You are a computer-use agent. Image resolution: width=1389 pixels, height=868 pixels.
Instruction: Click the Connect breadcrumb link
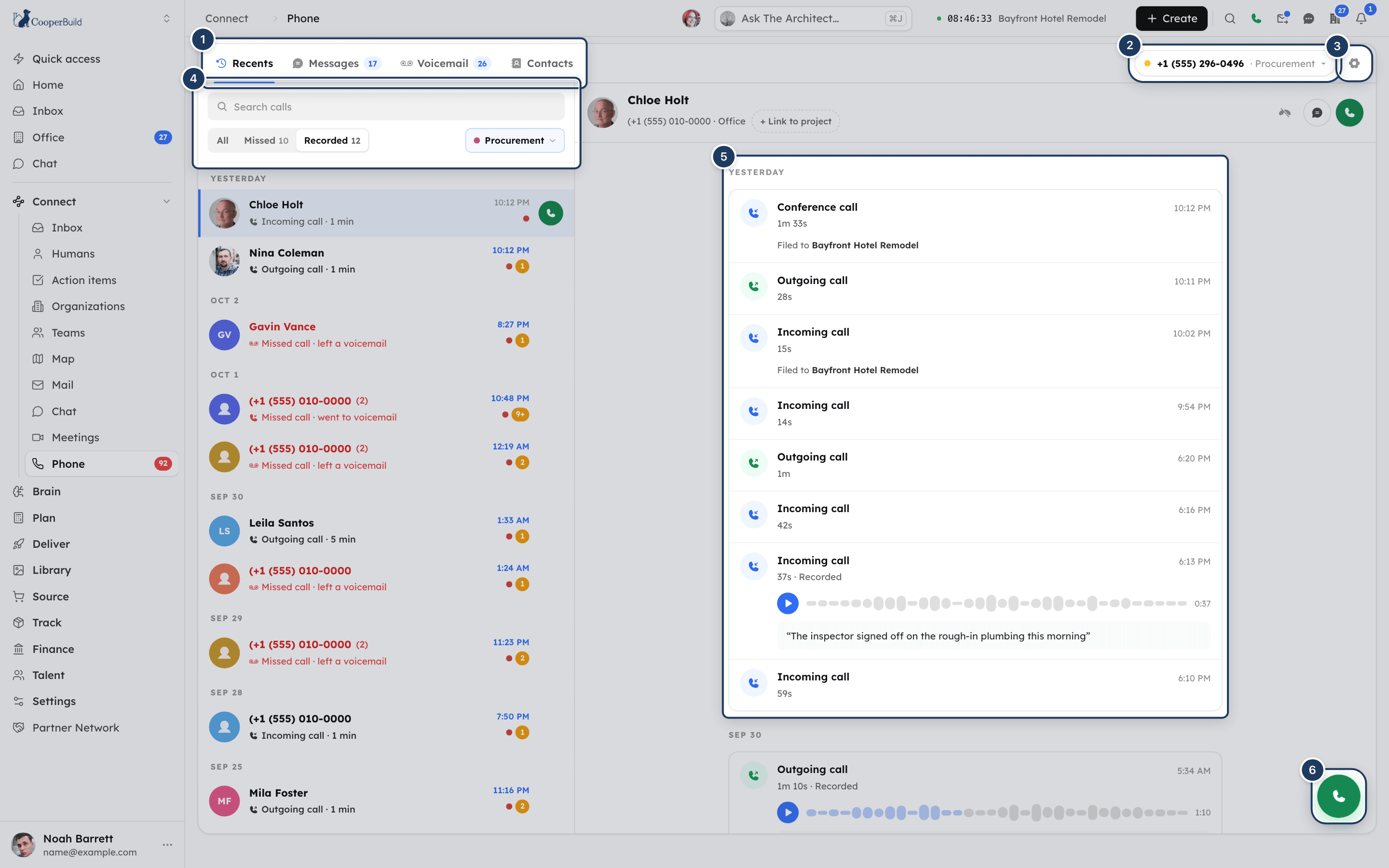[x=227, y=18]
